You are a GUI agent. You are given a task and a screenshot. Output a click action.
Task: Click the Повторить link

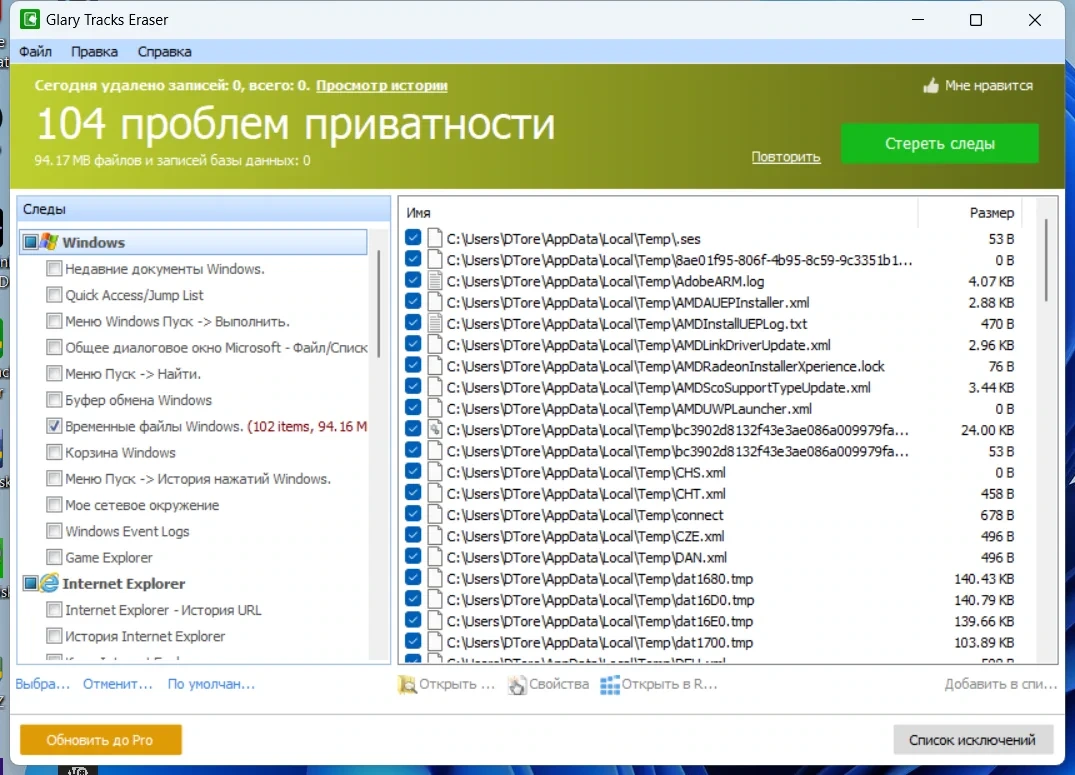point(786,157)
